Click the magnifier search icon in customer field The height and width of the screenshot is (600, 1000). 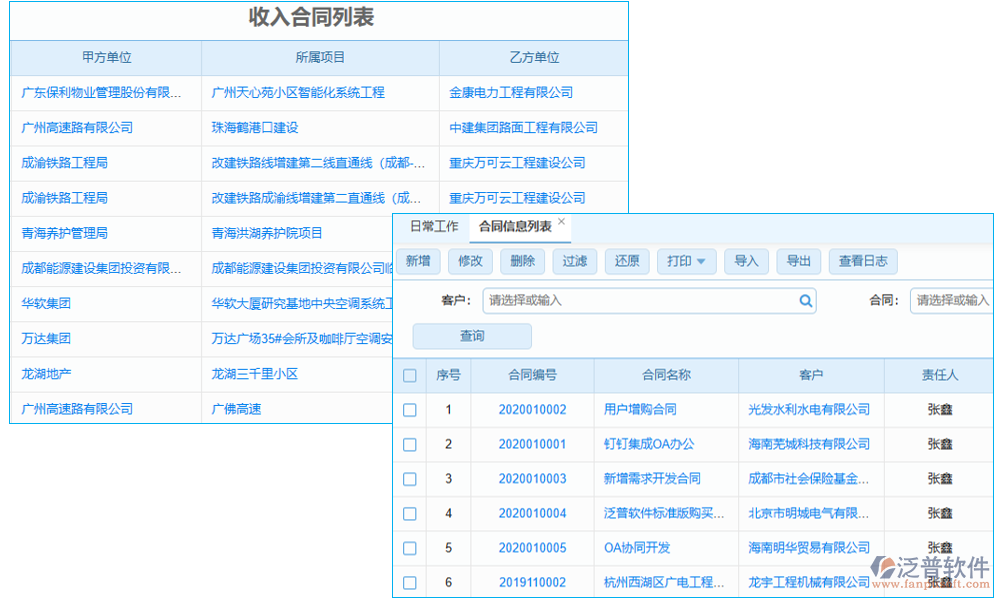pyautogui.click(x=806, y=300)
